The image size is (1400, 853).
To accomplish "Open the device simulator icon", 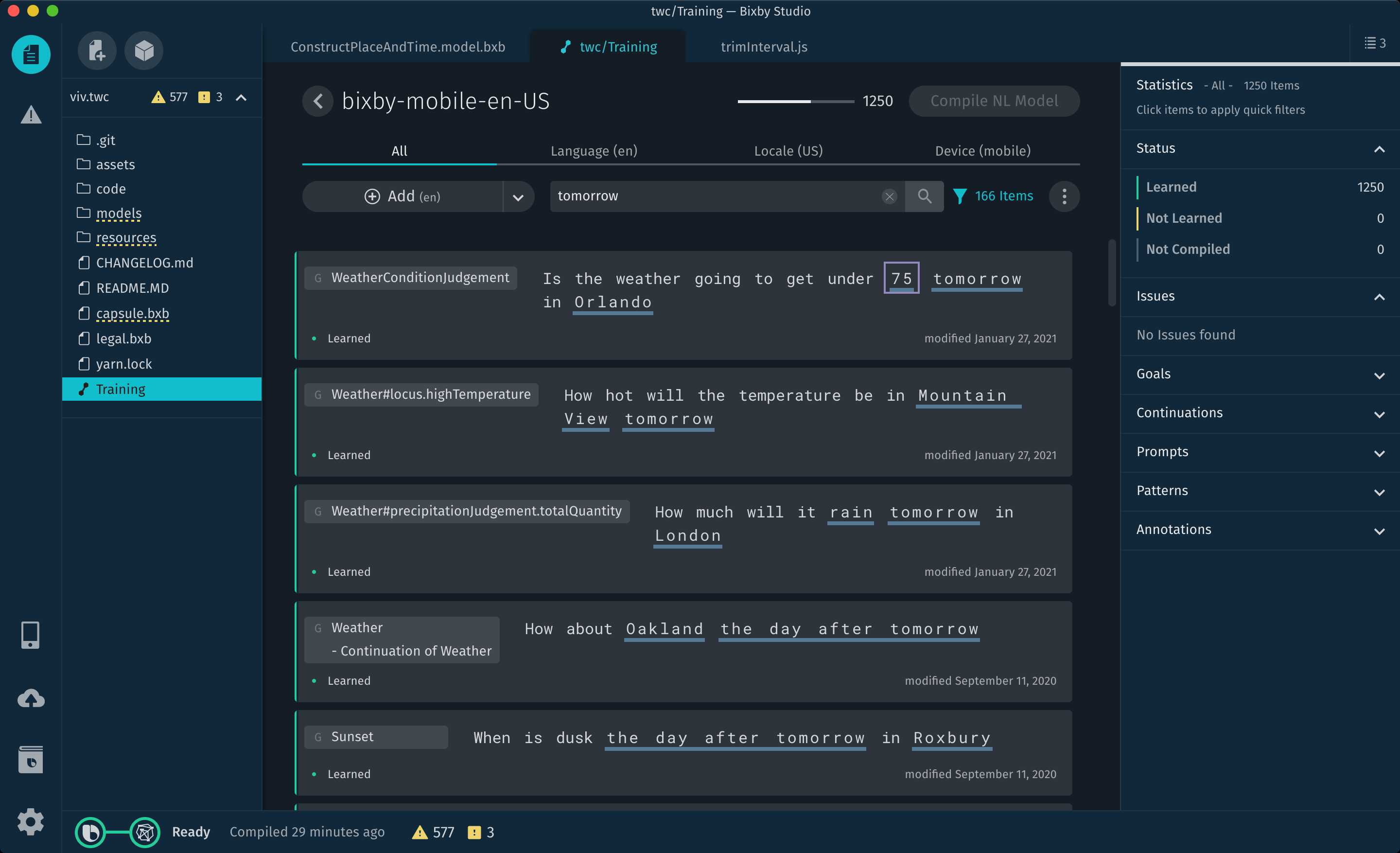I will coord(31,634).
